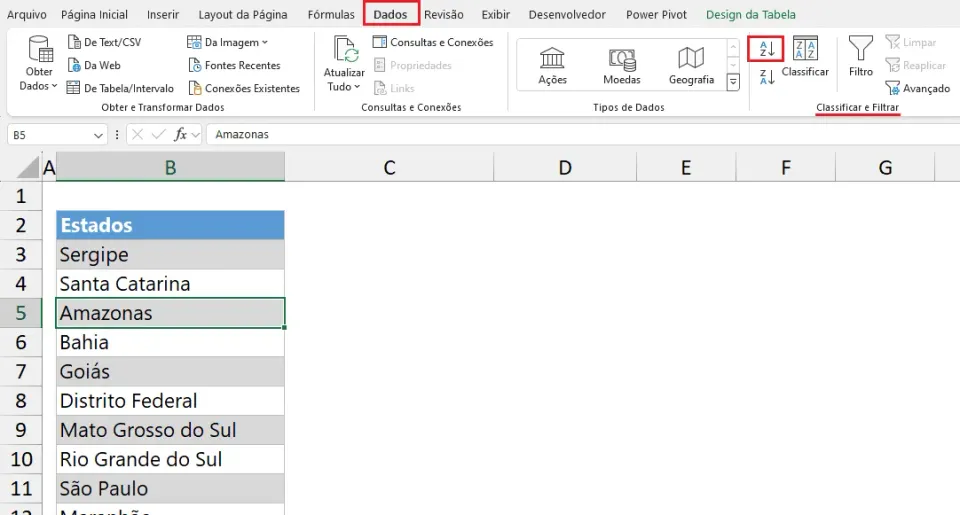Cancel the formula bar entry with X
Screen dimensions: 960x515
click(x=137, y=134)
